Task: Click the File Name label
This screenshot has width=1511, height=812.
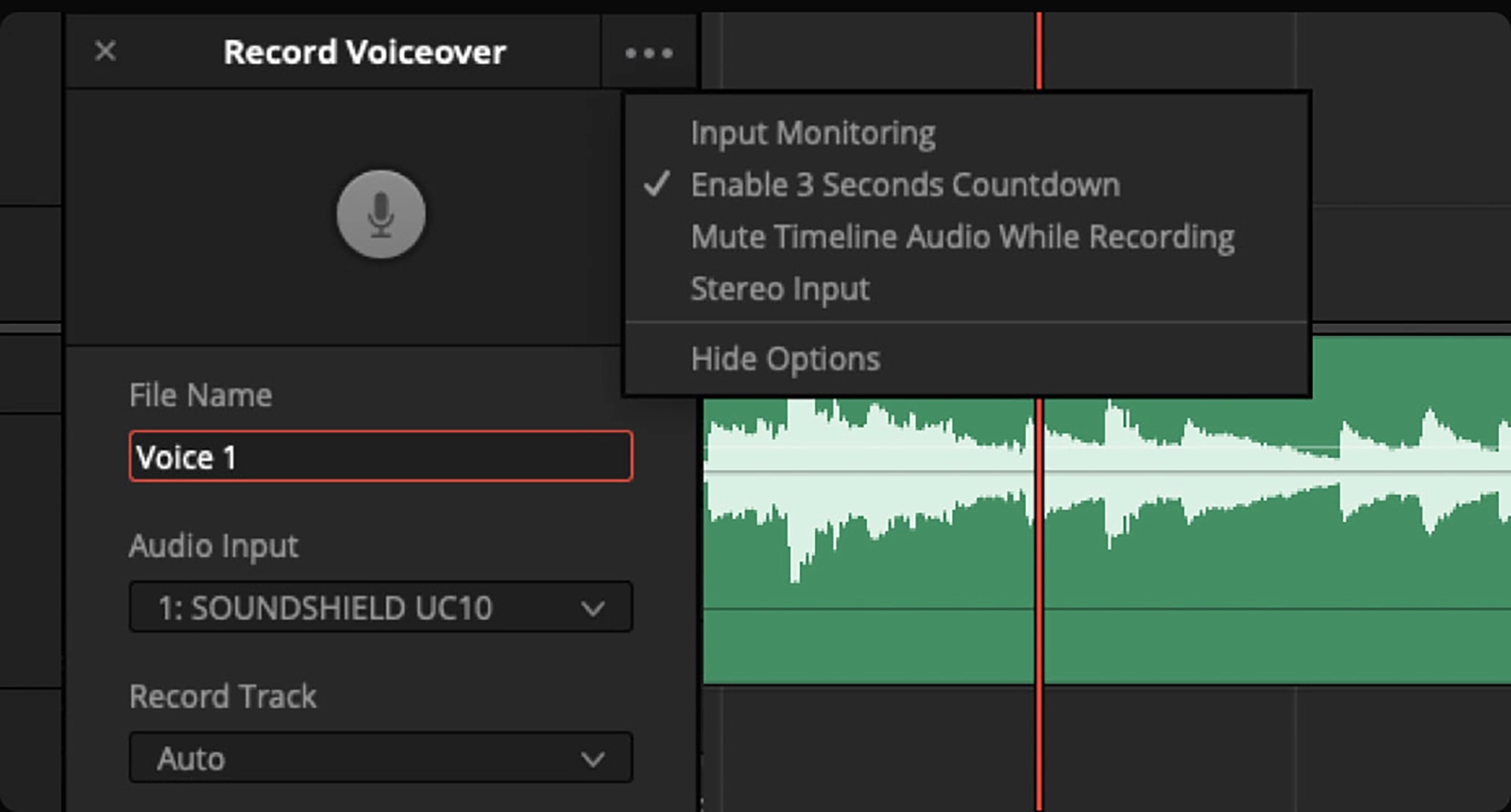Action: point(200,395)
